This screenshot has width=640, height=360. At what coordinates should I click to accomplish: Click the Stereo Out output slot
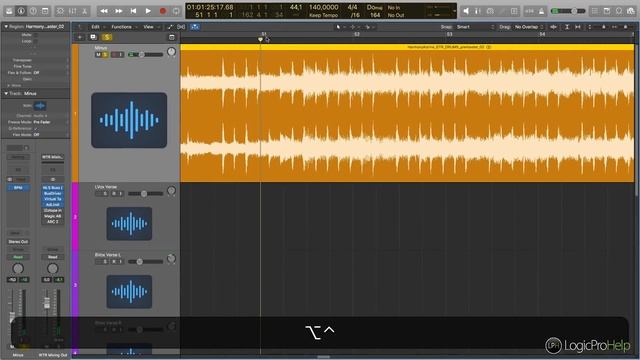tap(18, 242)
